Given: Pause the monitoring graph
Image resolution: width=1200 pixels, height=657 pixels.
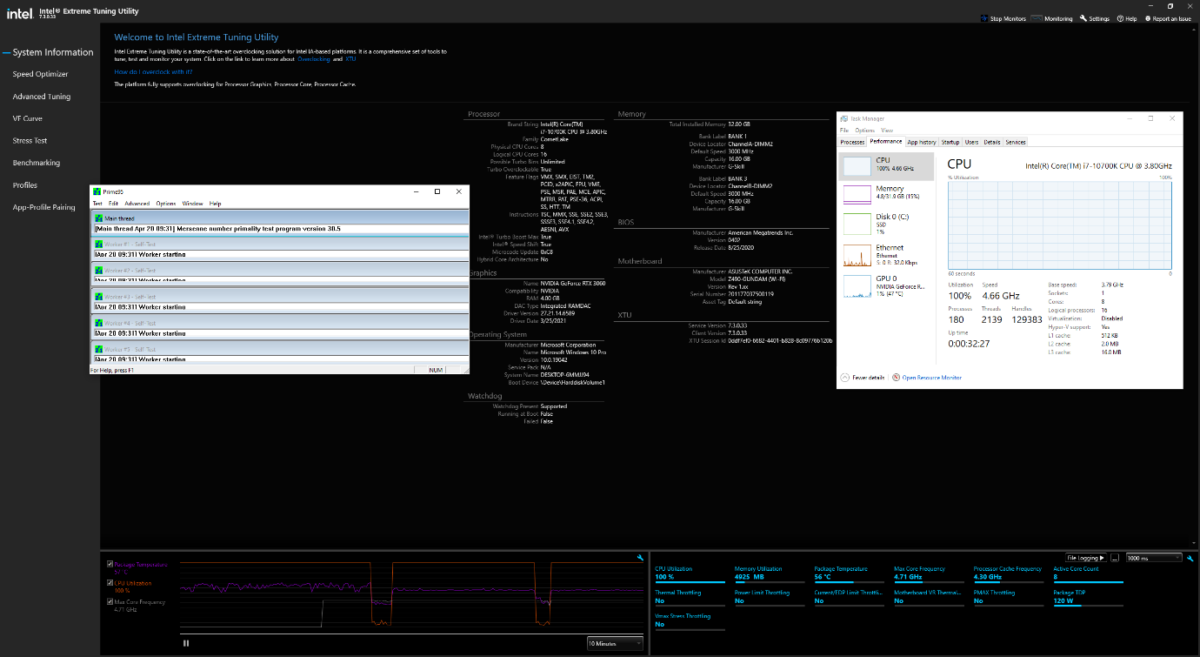Looking at the screenshot, I should point(186,642).
